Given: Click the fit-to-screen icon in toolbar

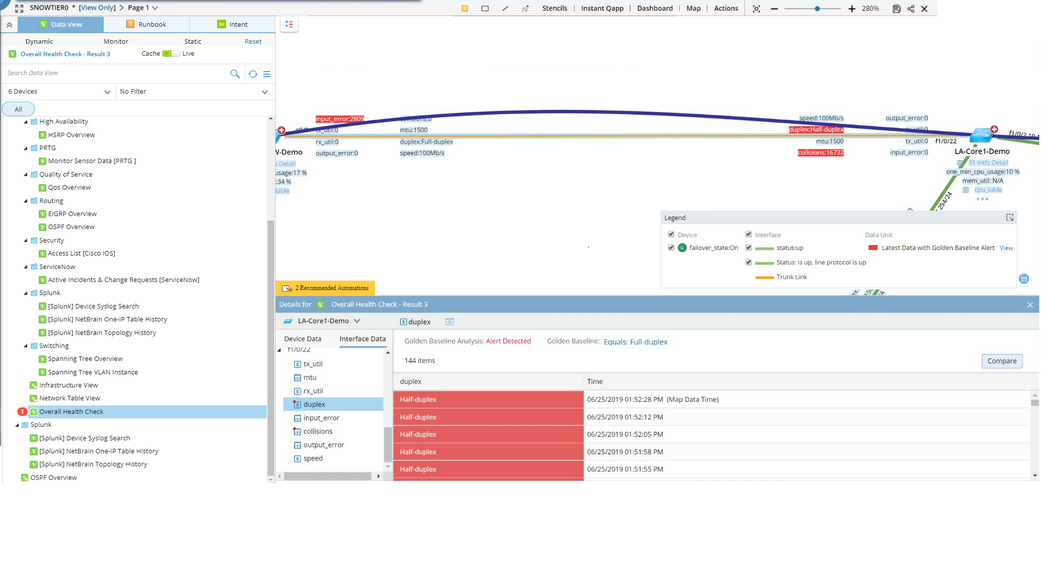Looking at the screenshot, I should pyautogui.click(x=756, y=8).
